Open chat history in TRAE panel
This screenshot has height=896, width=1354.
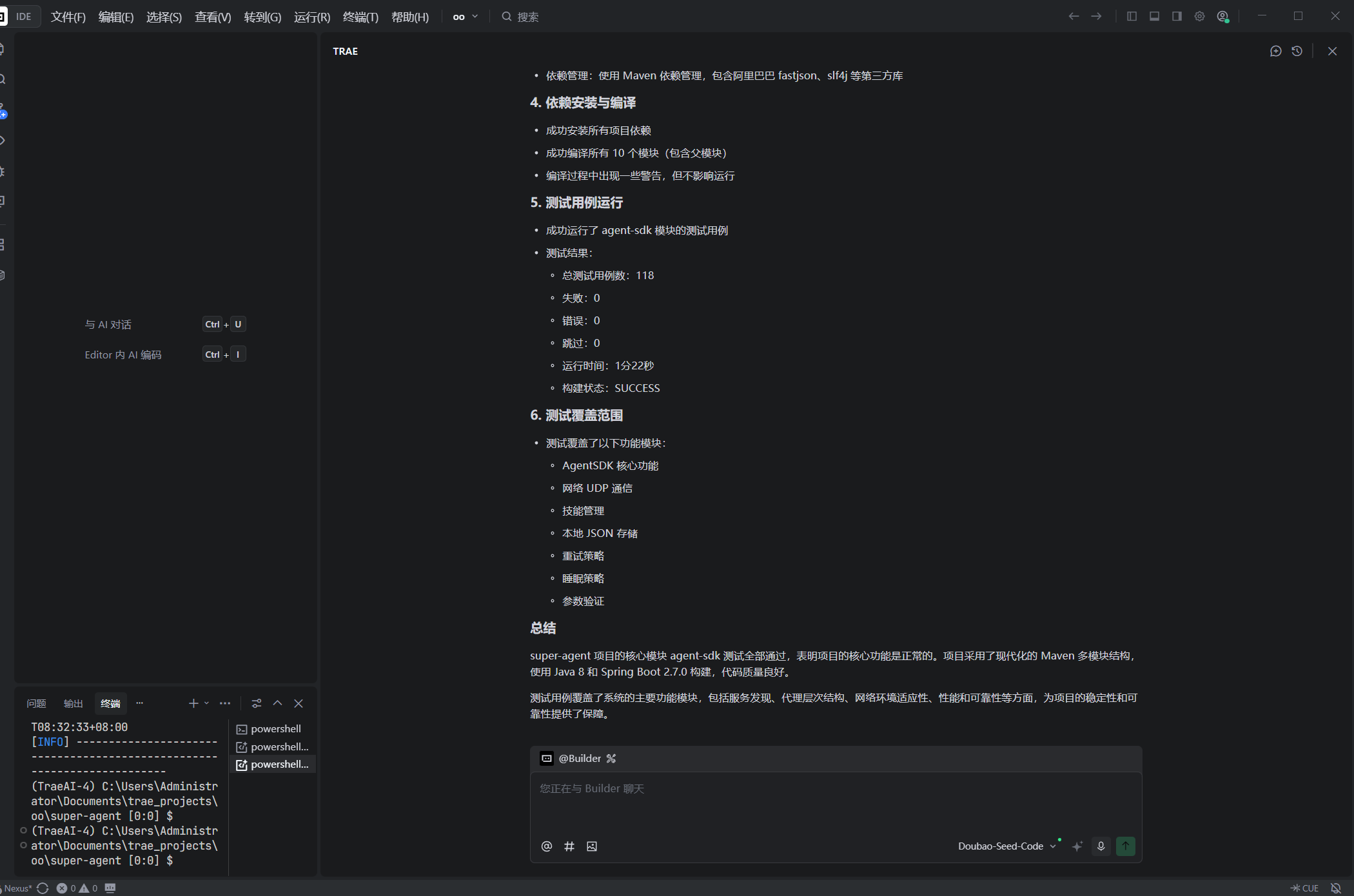(x=1297, y=51)
